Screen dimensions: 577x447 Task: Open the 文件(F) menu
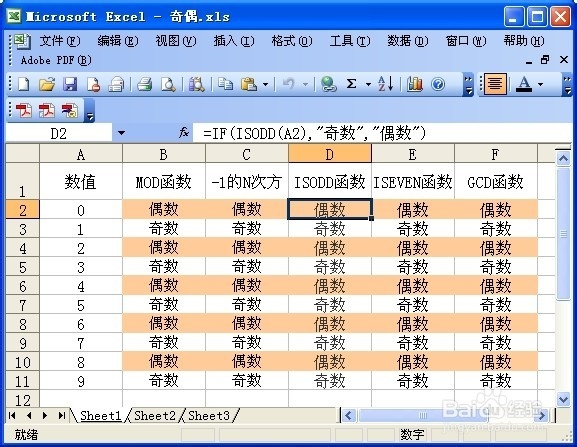pyautogui.click(x=60, y=41)
